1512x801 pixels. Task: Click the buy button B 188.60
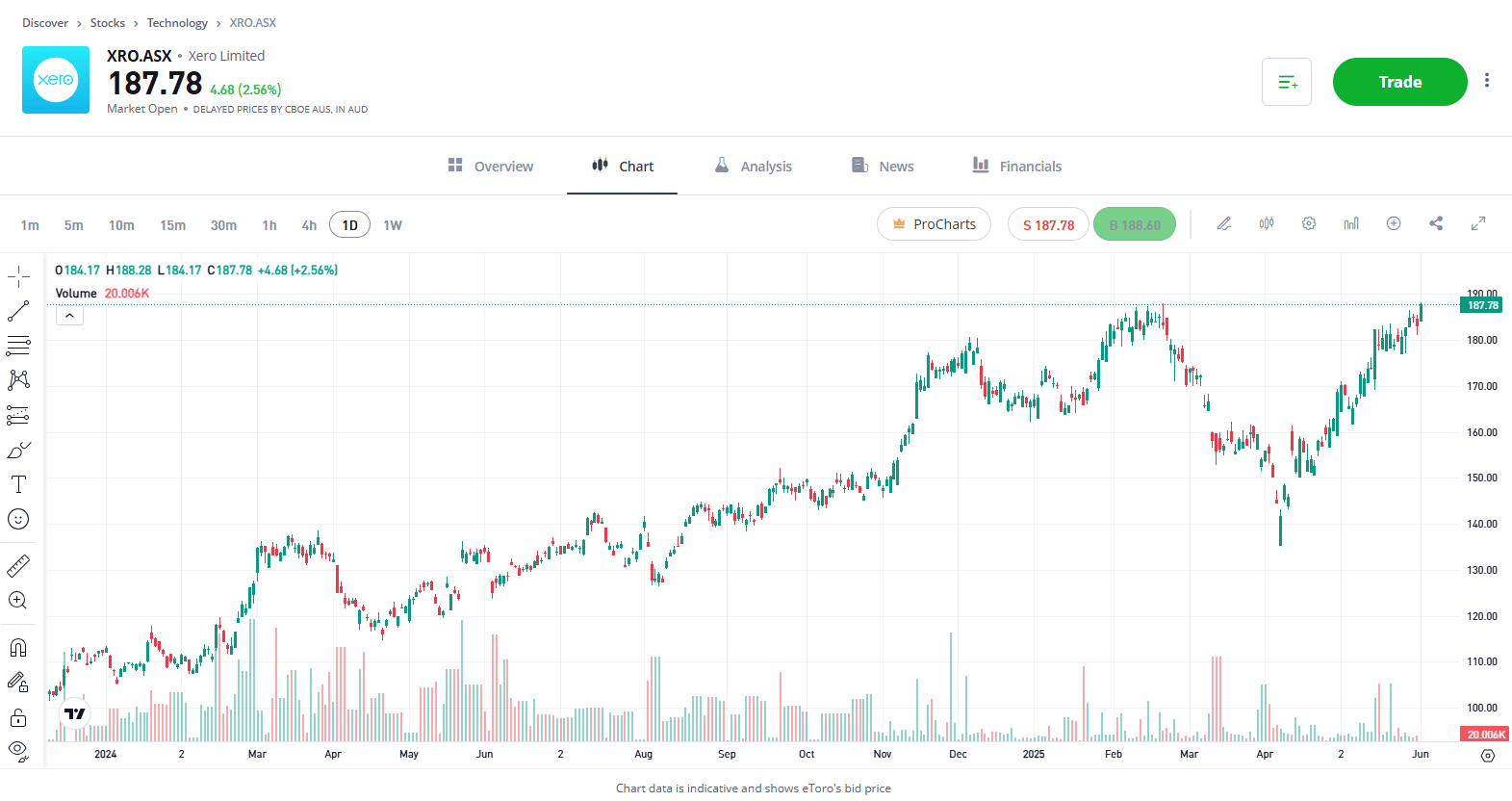click(1135, 224)
